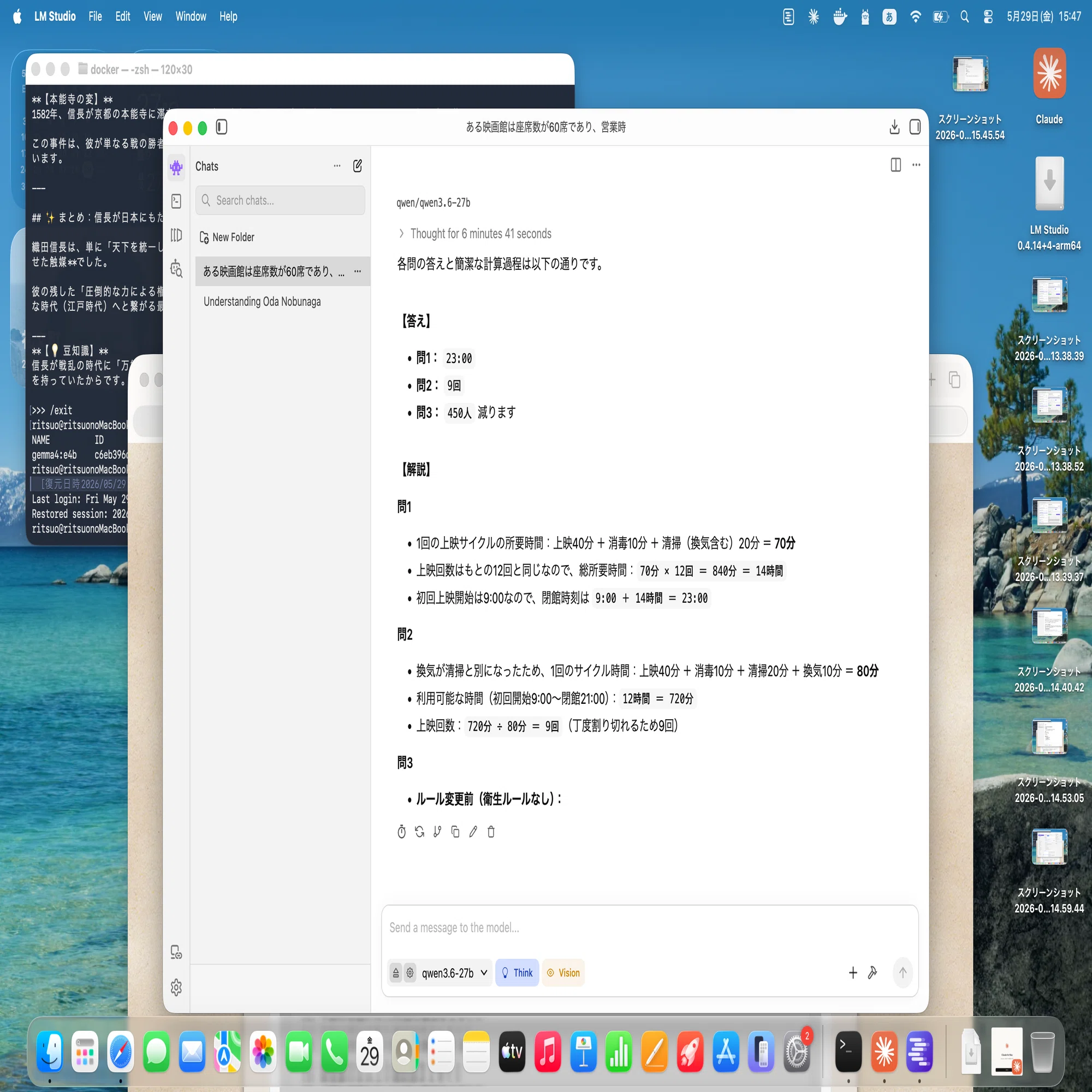Image resolution: width=1092 pixels, height=1092 pixels.
Task: Open Music app from the Dock
Action: (x=548, y=1052)
